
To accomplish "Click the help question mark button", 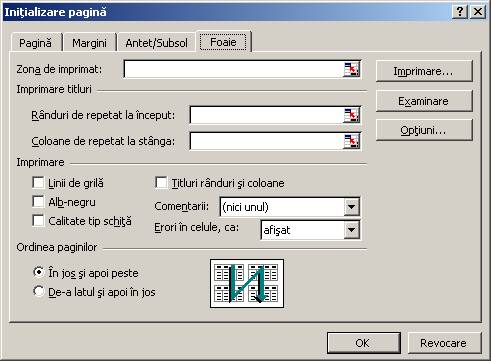I will [x=460, y=12].
